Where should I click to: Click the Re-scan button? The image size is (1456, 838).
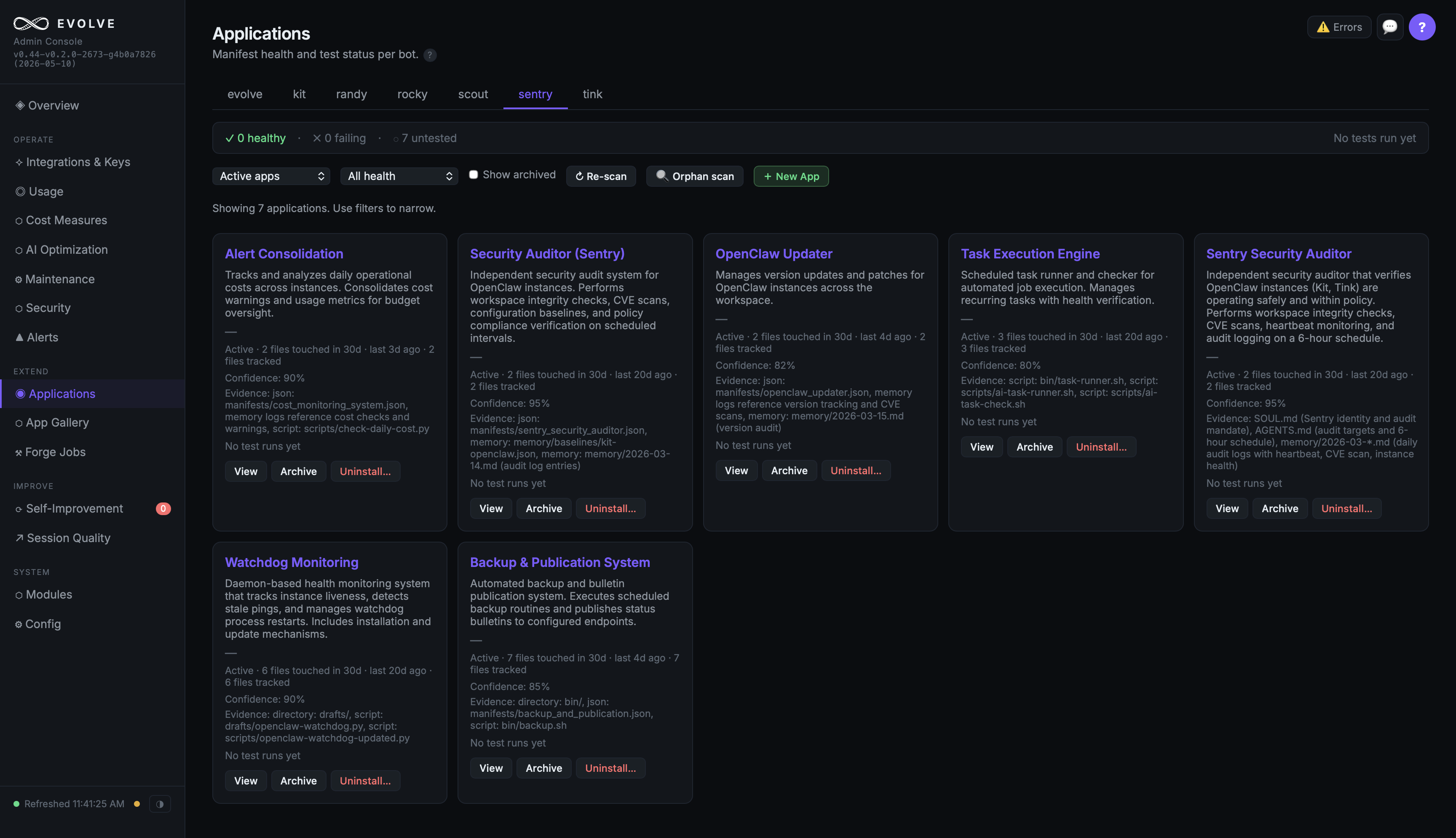(x=601, y=176)
